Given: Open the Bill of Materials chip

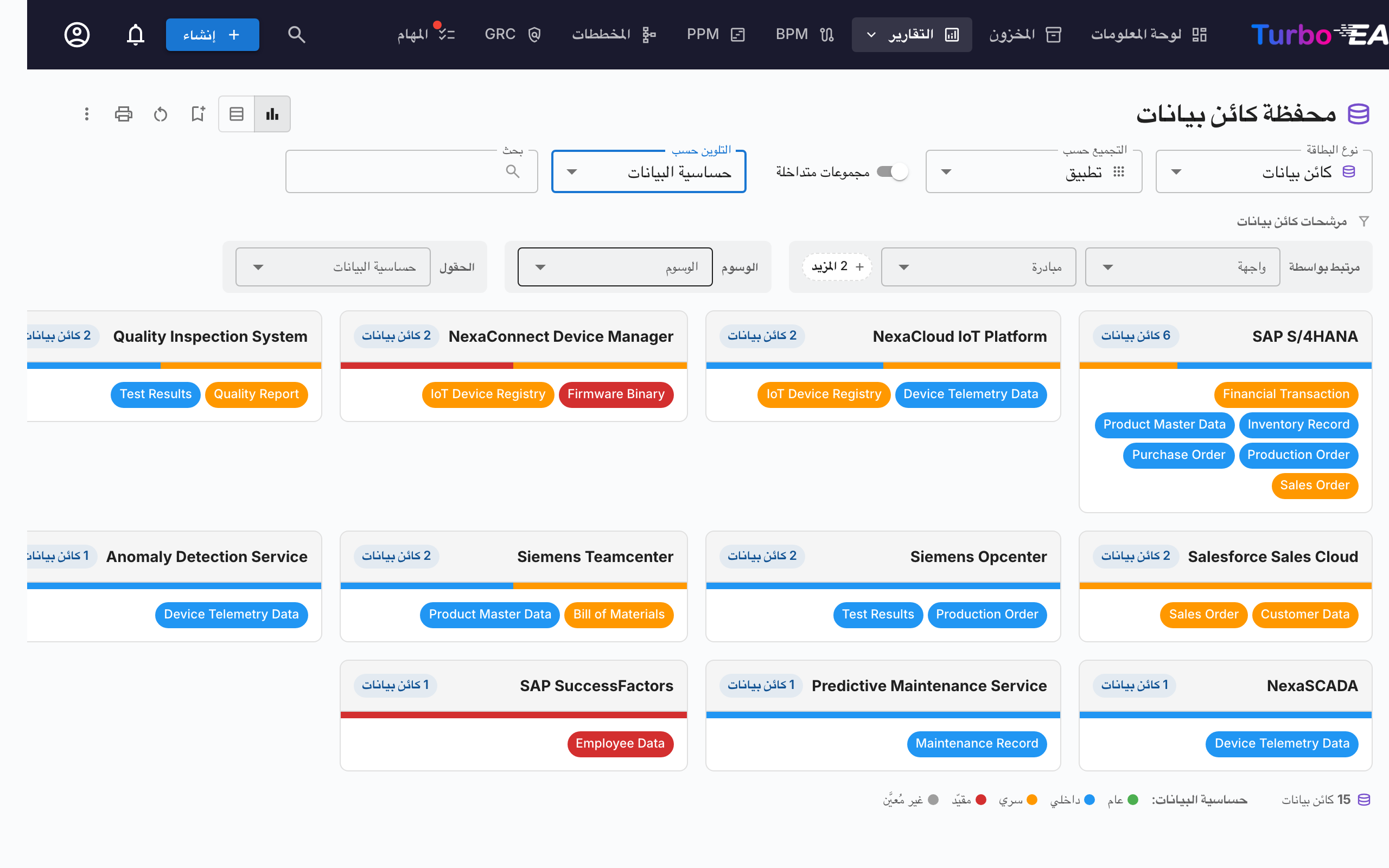Looking at the screenshot, I should (x=619, y=615).
